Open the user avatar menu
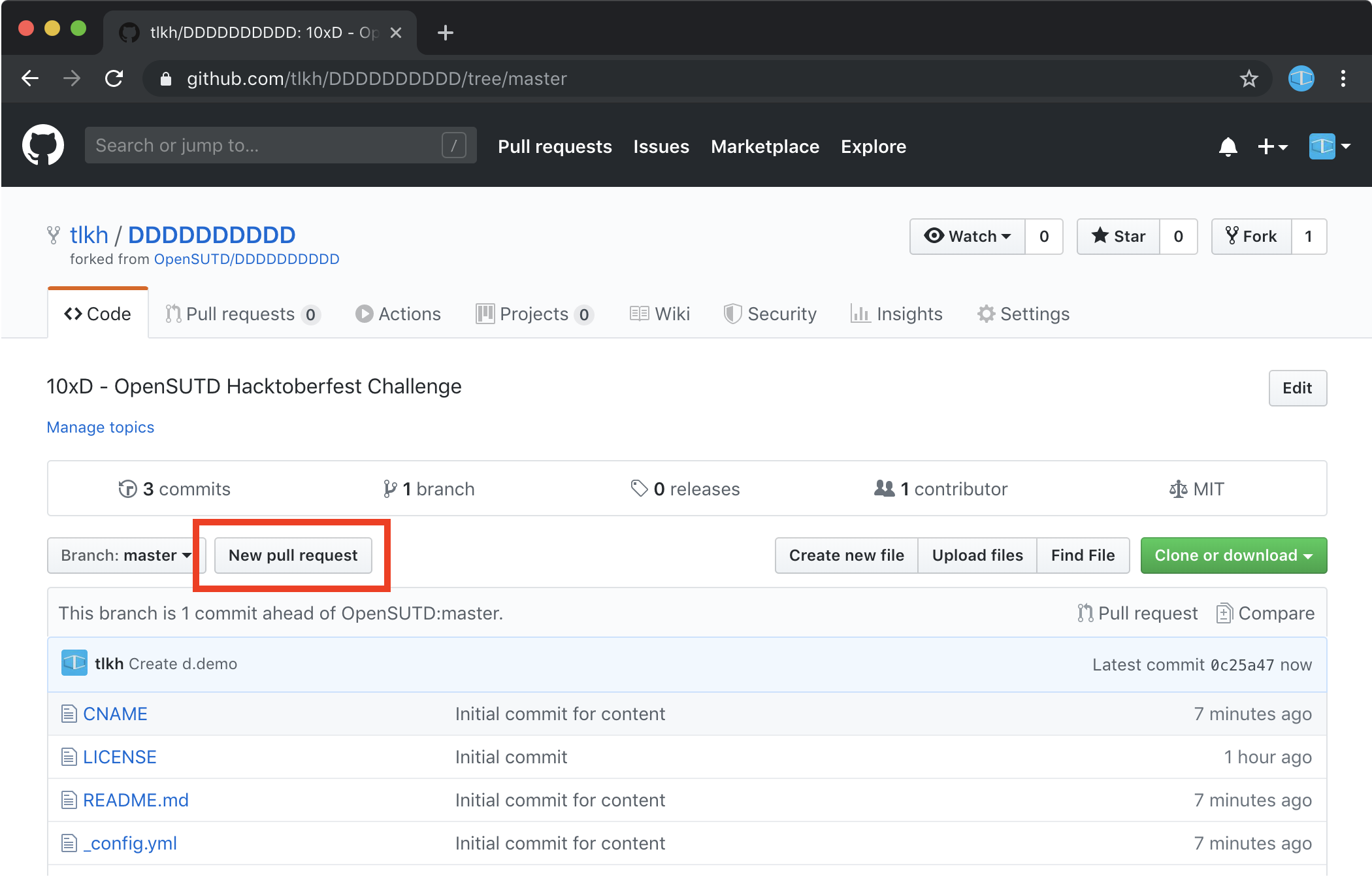 click(1329, 146)
